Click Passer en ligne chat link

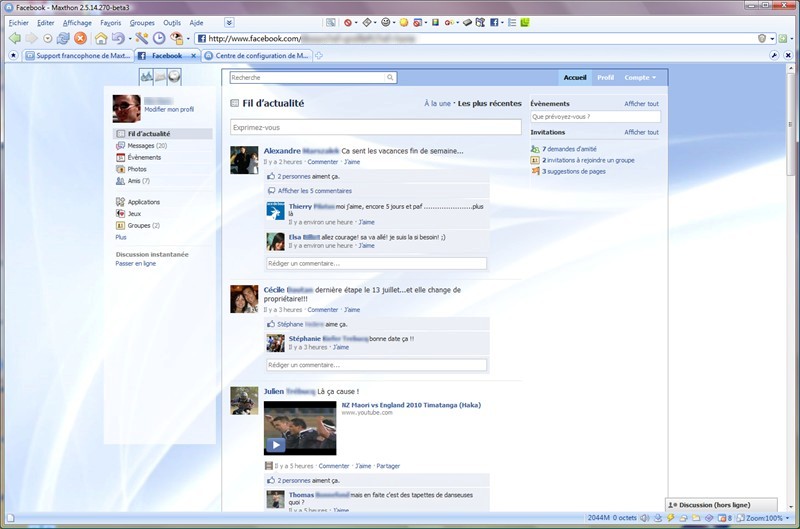pos(136,264)
